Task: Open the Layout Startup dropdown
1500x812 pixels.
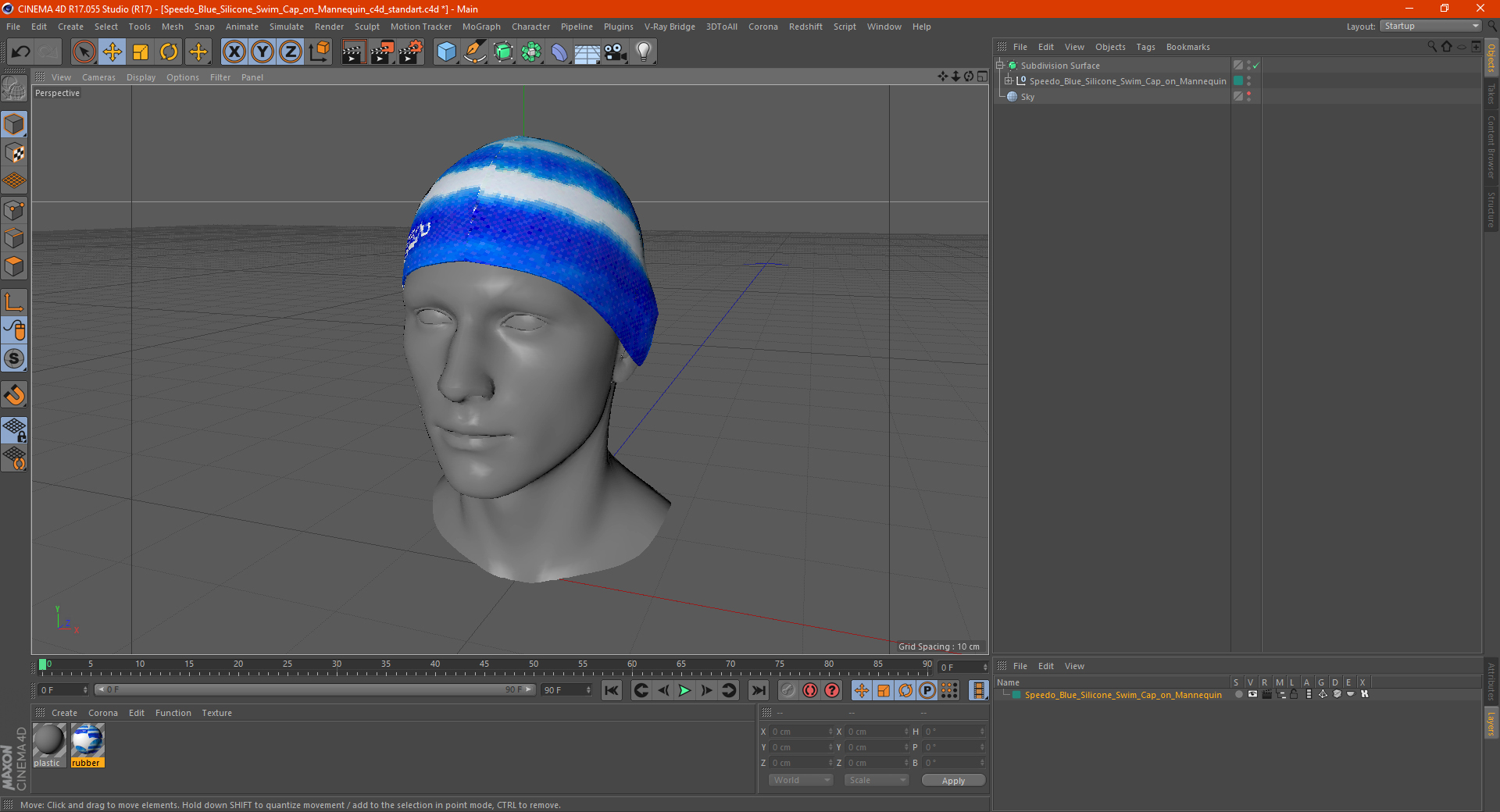Action: point(1430,26)
